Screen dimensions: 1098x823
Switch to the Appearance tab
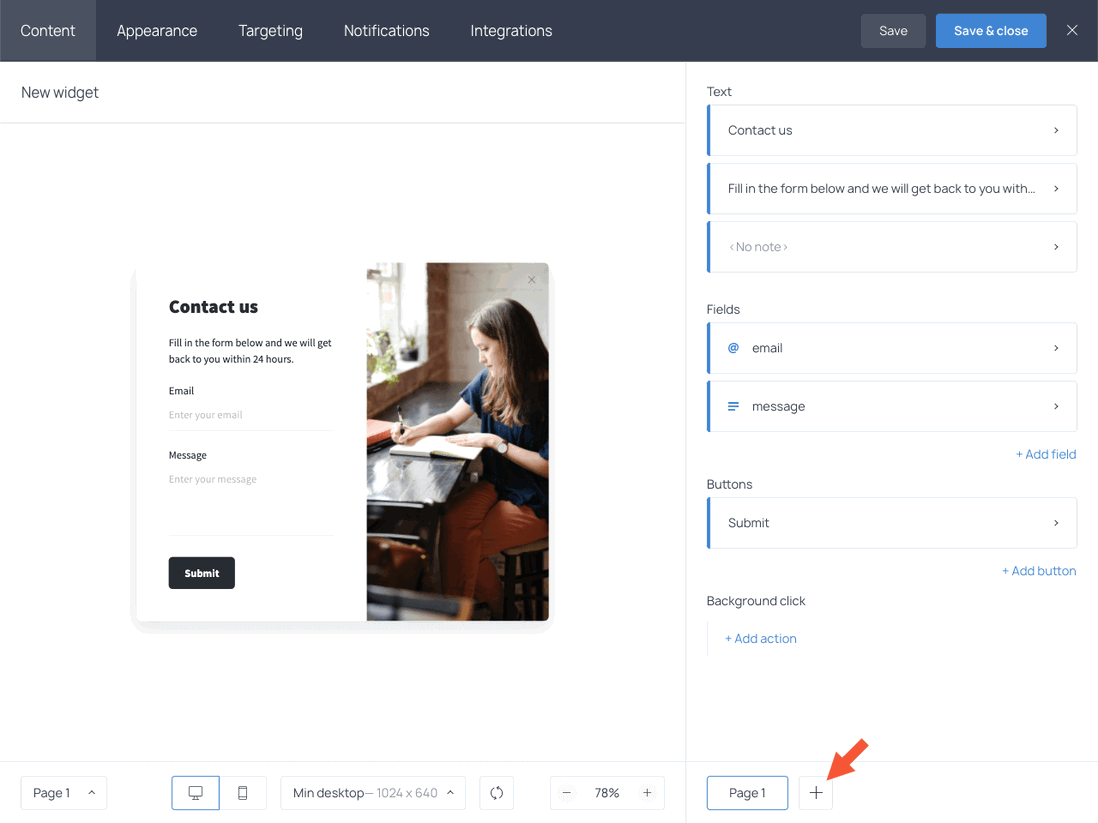click(156, 30)
